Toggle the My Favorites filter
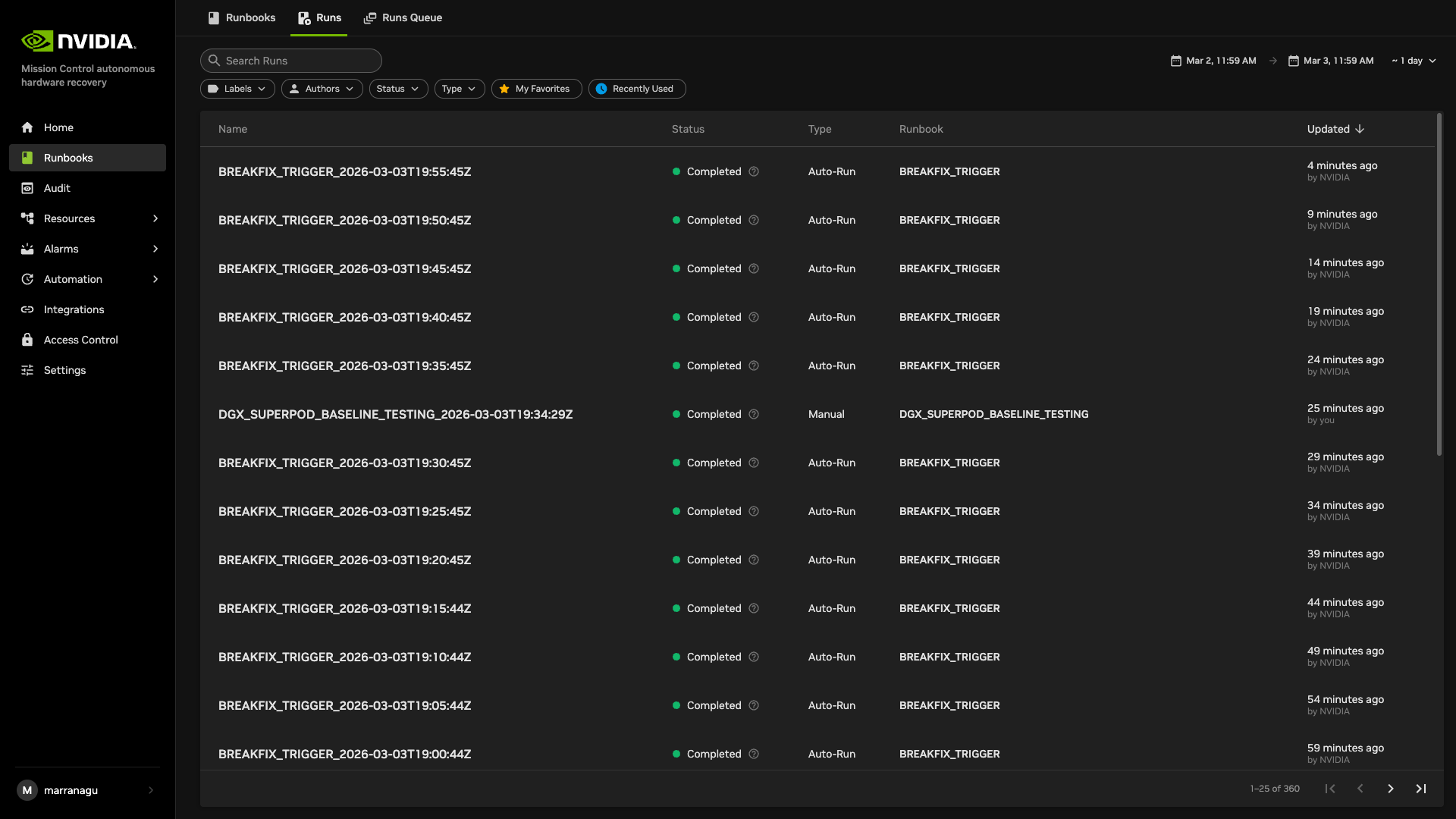Image resolution: width=1456 pixels, height=819 pixels. click(x=536, y=89)
